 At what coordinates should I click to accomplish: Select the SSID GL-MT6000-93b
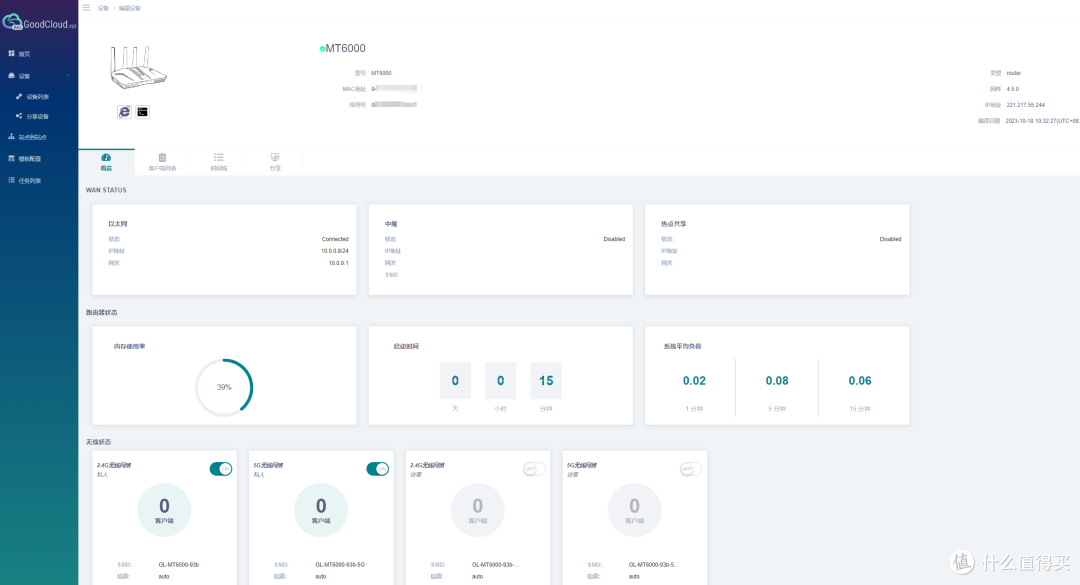click(178, 564)
